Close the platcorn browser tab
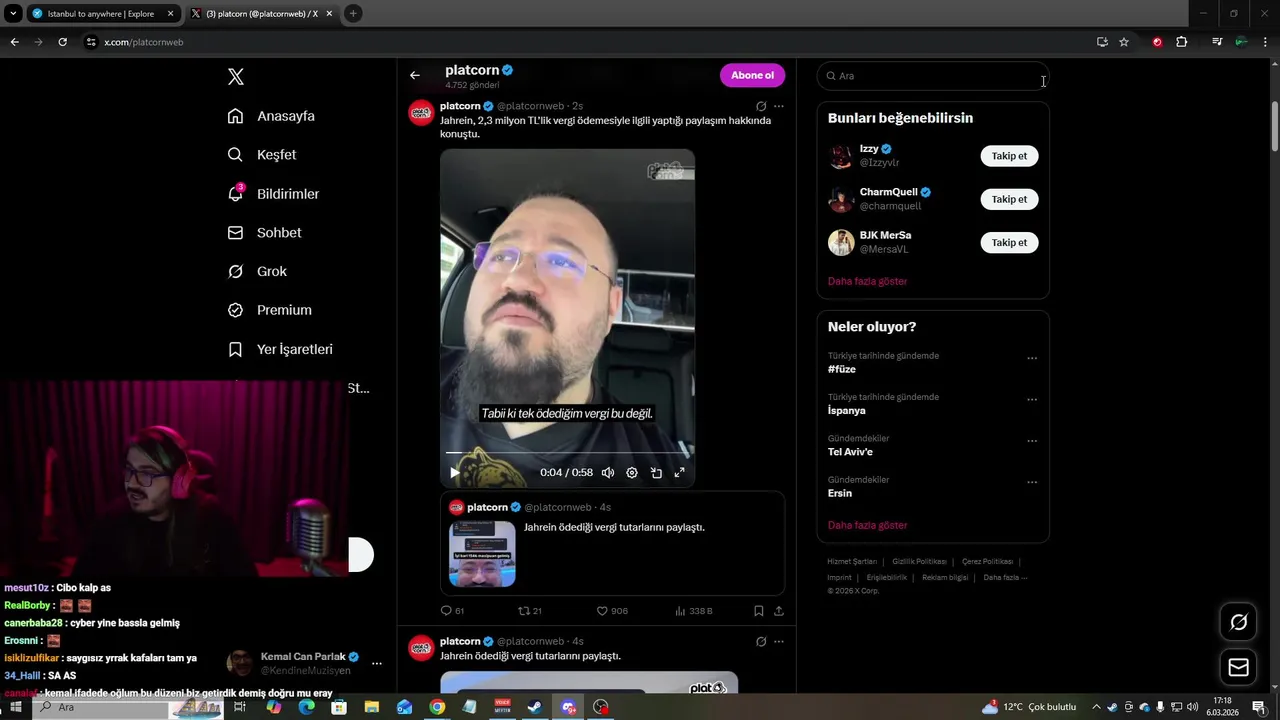Screen dimensions: 1280x720 pos(330,14)
